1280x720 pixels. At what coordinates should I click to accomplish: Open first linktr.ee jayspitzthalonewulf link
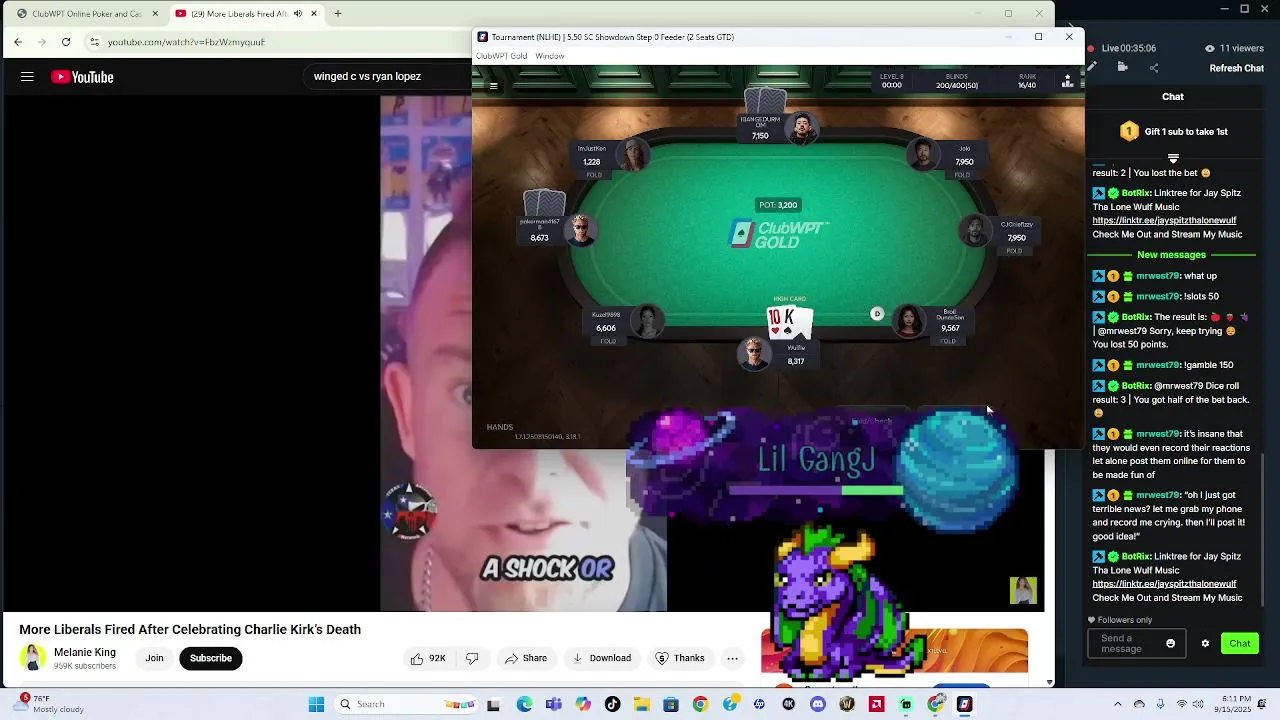1164,221
